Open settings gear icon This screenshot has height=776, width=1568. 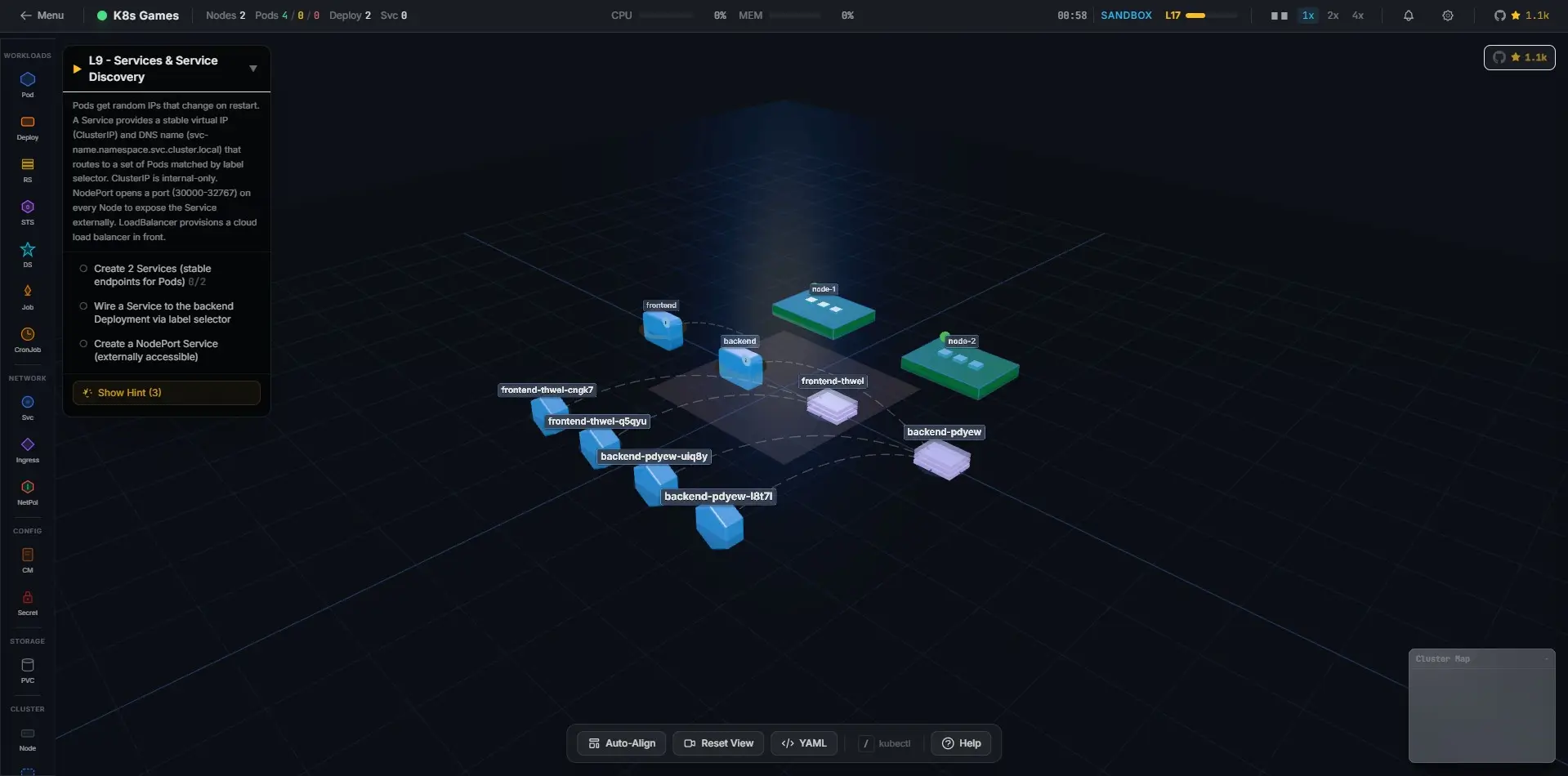1448,16
